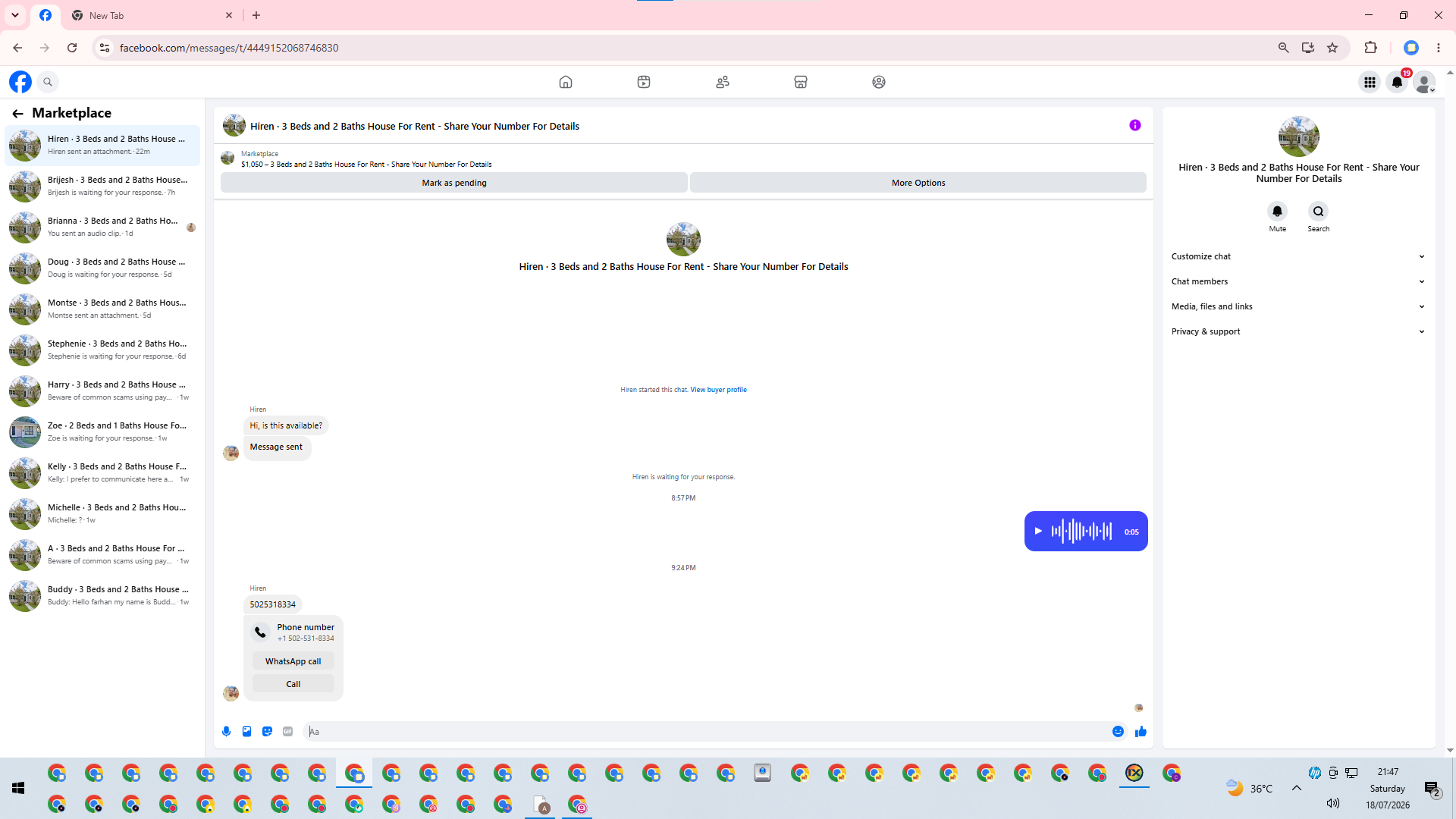Open the Brianna conversation

pos(102,227)
